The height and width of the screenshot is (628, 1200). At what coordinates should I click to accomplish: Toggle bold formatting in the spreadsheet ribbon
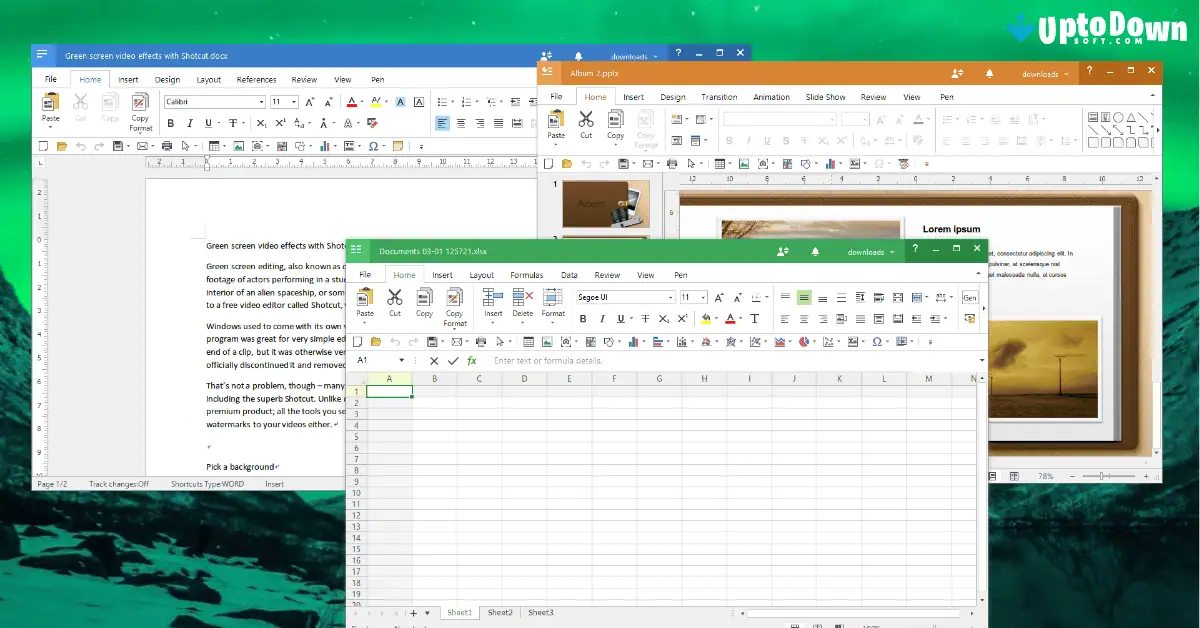click(x=583, y=318)
